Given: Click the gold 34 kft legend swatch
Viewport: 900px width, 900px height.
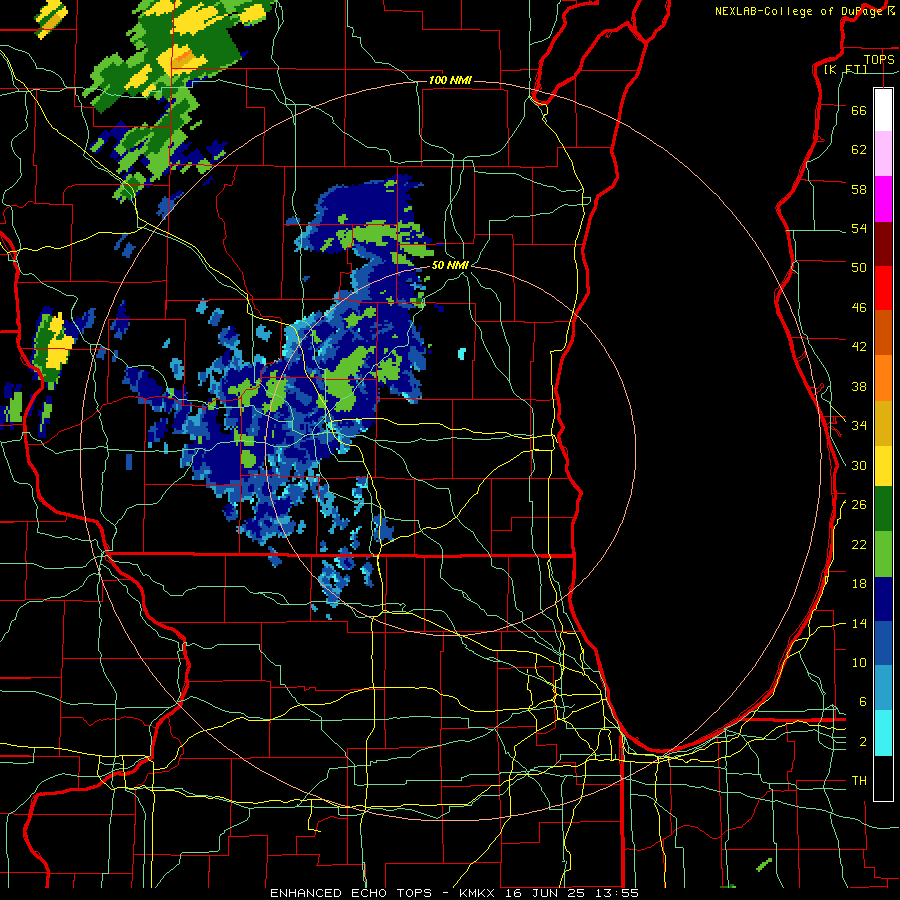Looking at the screenshot, I should [883, 423].
